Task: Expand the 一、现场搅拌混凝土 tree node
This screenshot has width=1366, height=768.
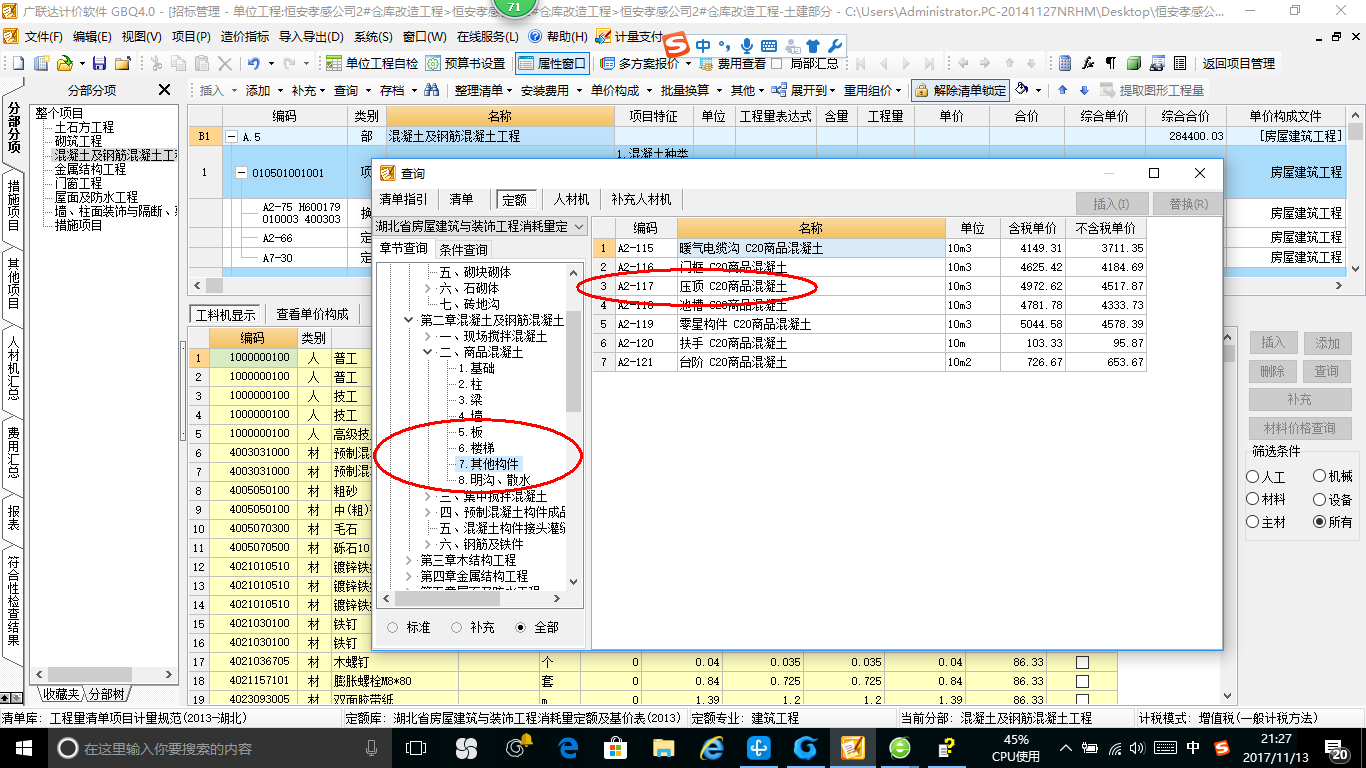Action: click(x=428, y=336)
